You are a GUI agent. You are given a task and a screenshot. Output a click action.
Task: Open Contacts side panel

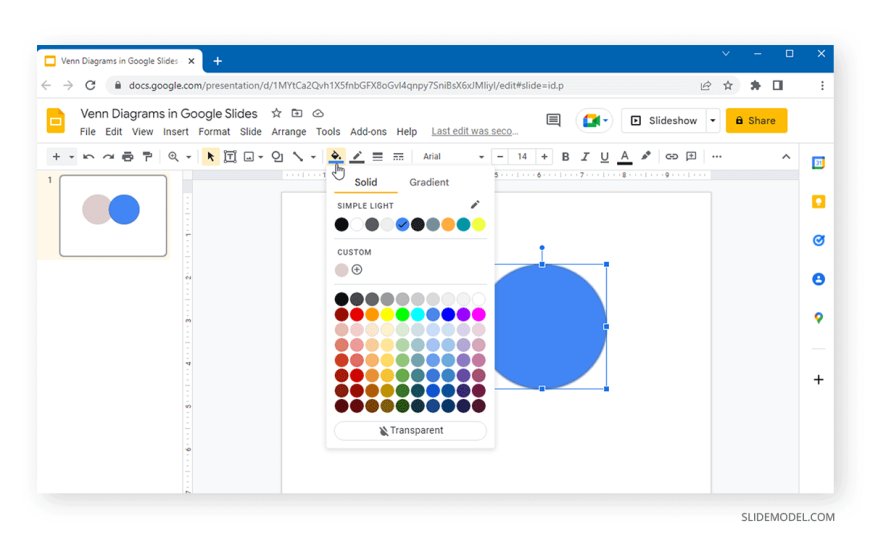click(818, 279)
